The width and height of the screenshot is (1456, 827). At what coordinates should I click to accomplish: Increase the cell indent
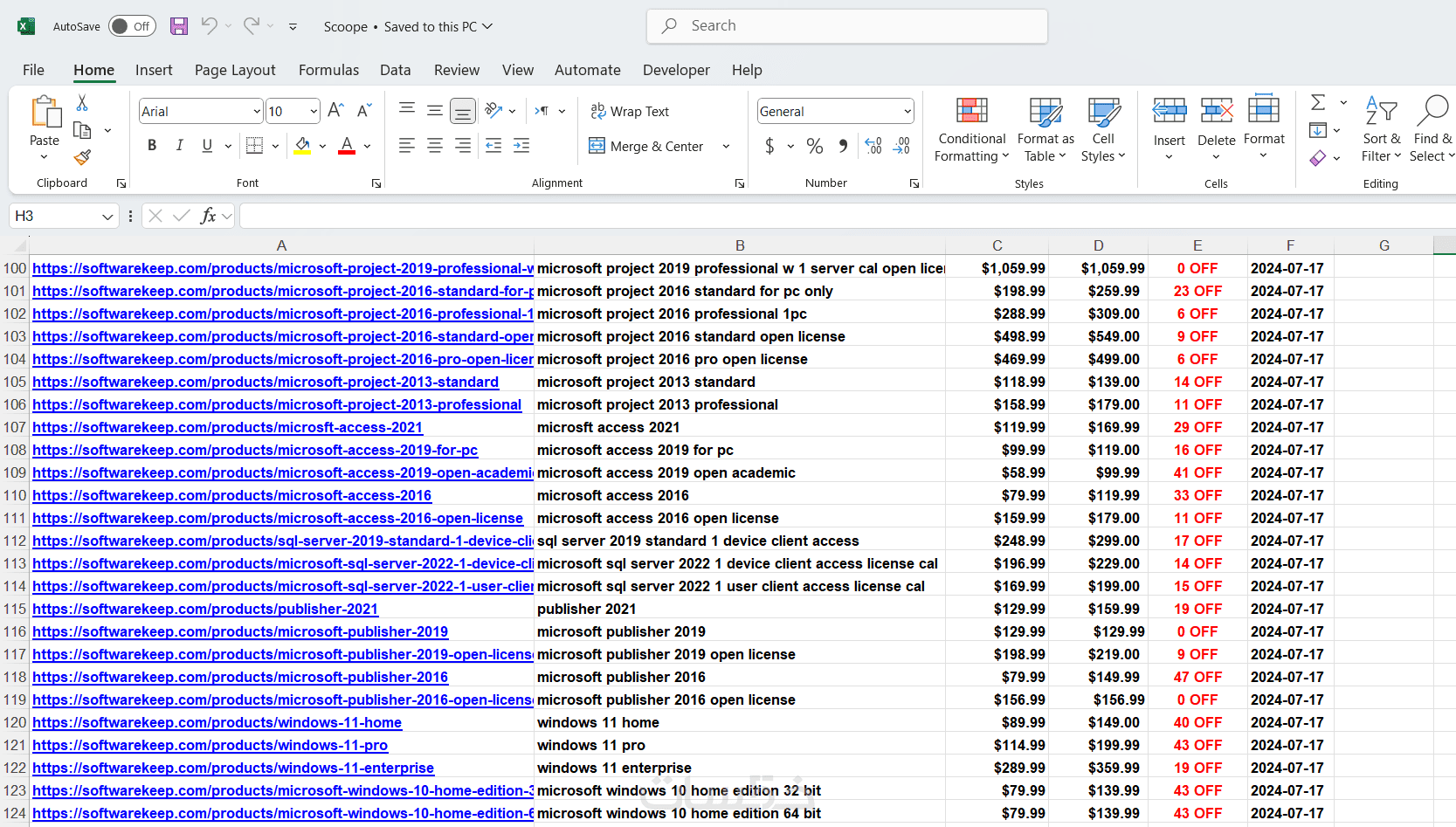(x=521, y=146)
